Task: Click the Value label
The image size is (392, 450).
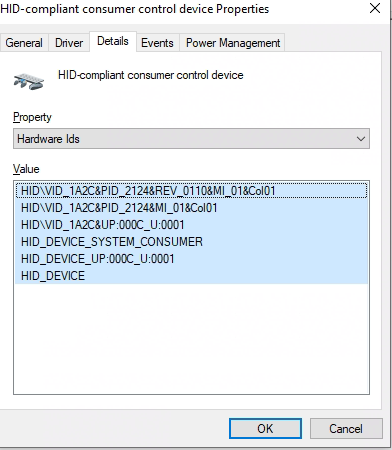Action: 26,169
